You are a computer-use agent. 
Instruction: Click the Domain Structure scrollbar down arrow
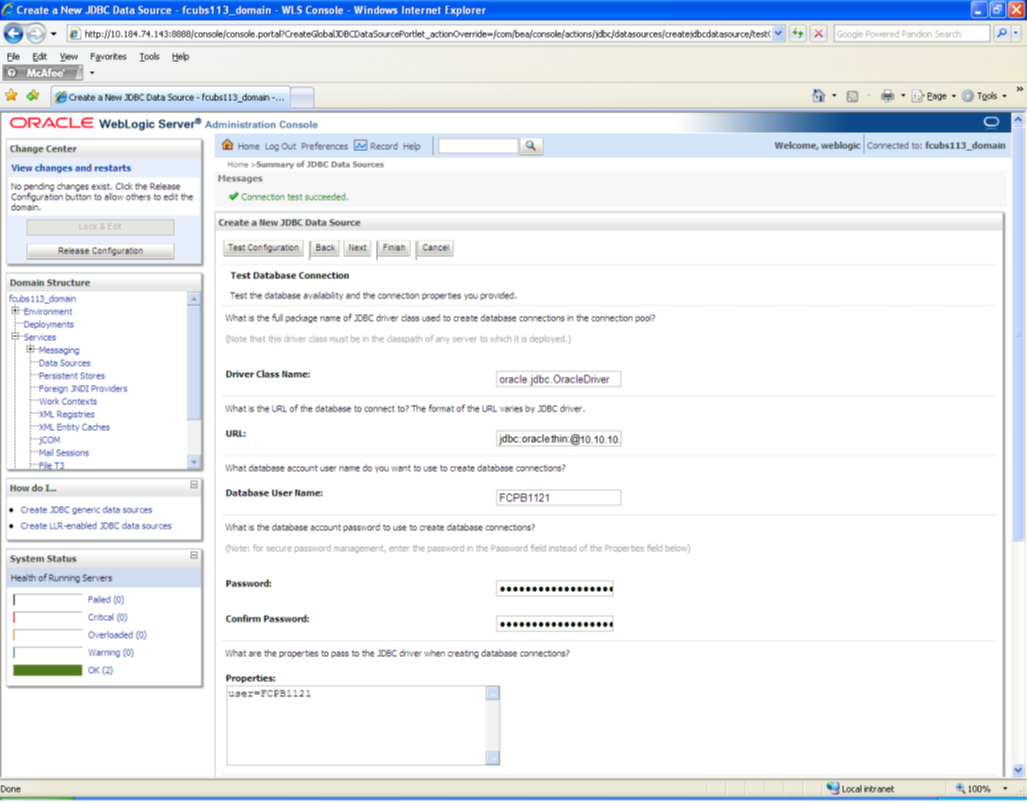click(x=194, y=462)
